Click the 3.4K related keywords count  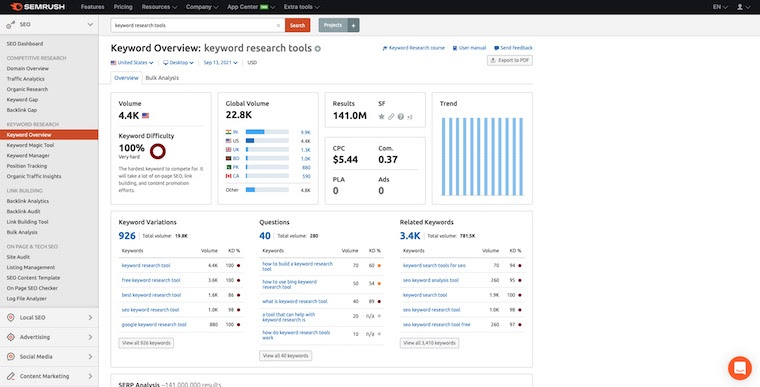(410, 236)
